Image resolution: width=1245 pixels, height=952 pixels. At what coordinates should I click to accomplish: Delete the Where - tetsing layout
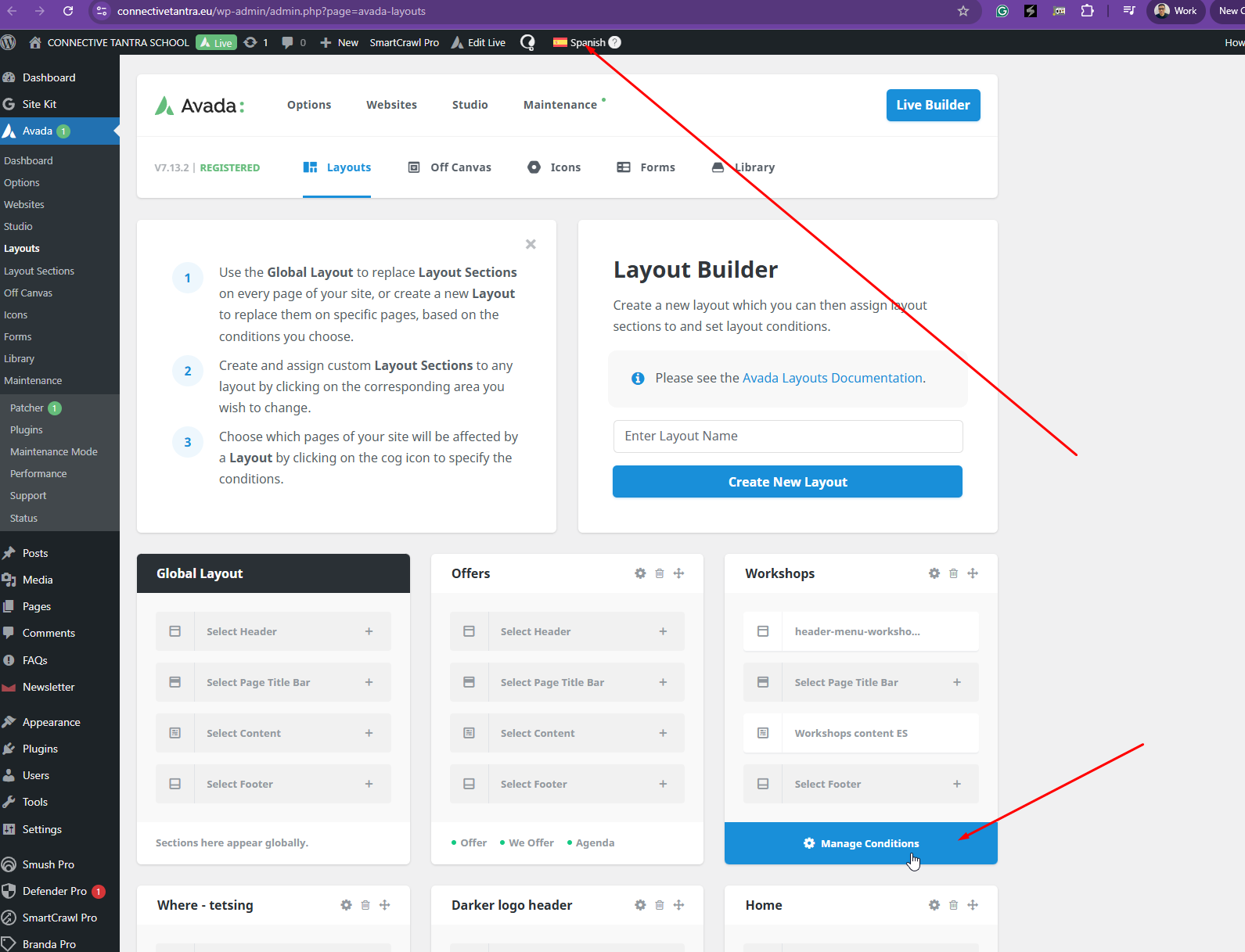click(365, 905)
